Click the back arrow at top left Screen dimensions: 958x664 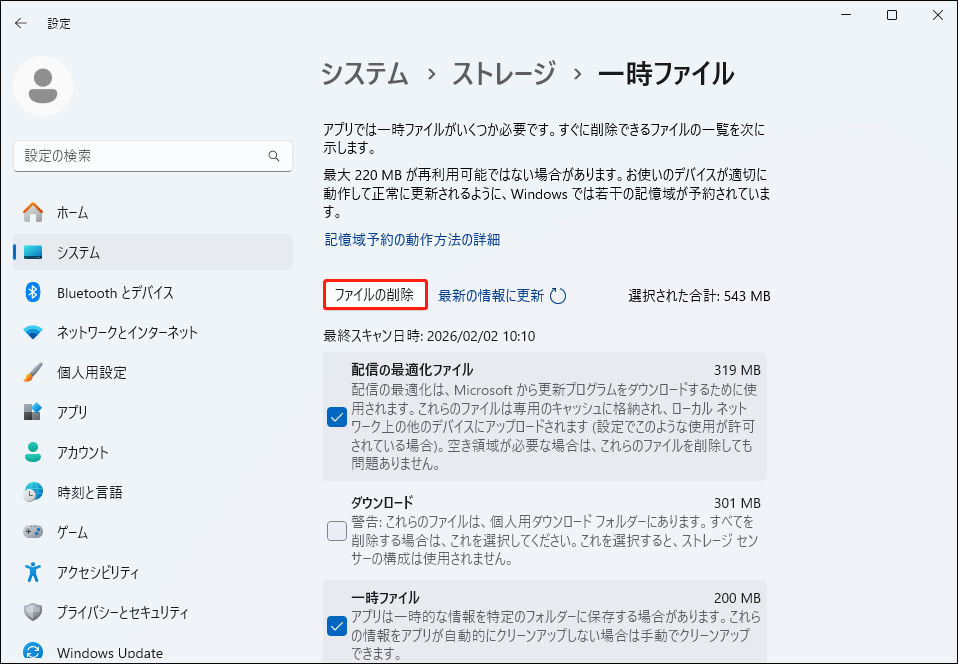20,22
